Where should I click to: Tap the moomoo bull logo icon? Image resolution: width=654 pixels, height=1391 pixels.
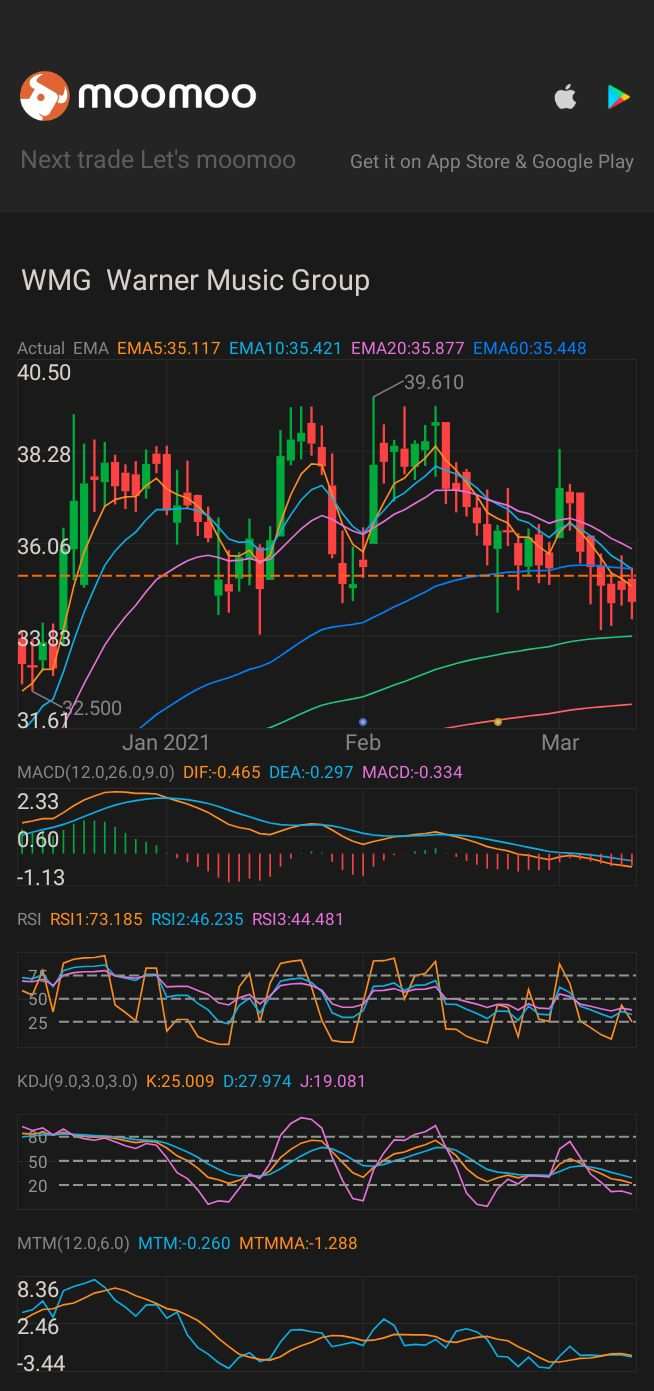click(x=45, y=96)
